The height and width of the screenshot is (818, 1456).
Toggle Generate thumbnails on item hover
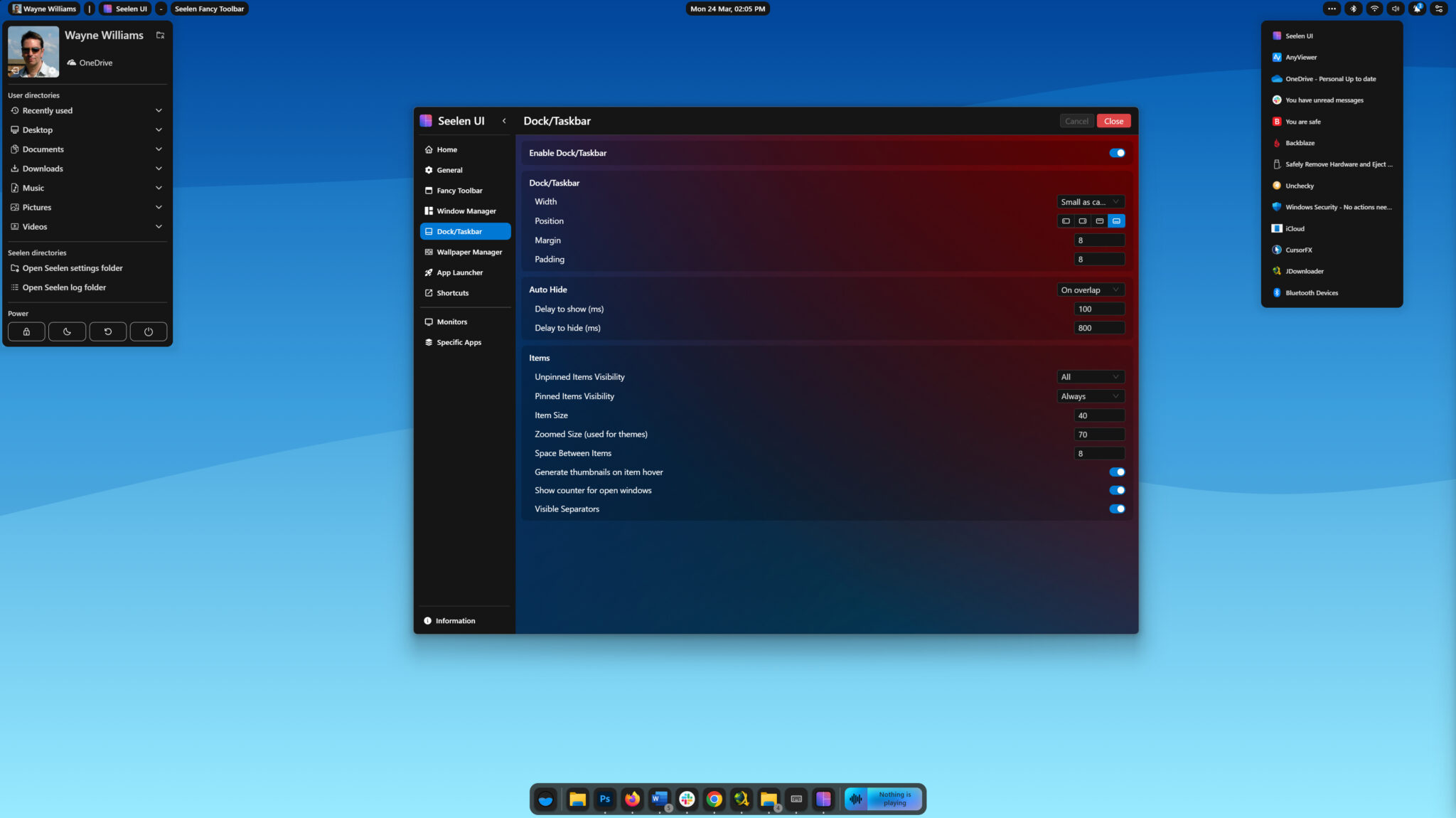[x=1117, y=472]
